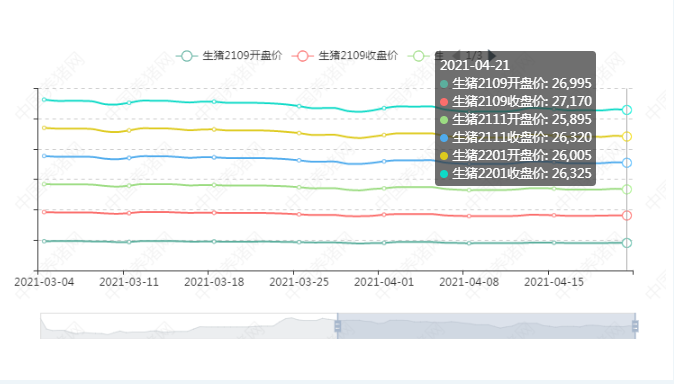This screenshot has width=674, height=384.
Task: Click the 2021-04-08 x-axis date label
Action: (x=469, y=282)
